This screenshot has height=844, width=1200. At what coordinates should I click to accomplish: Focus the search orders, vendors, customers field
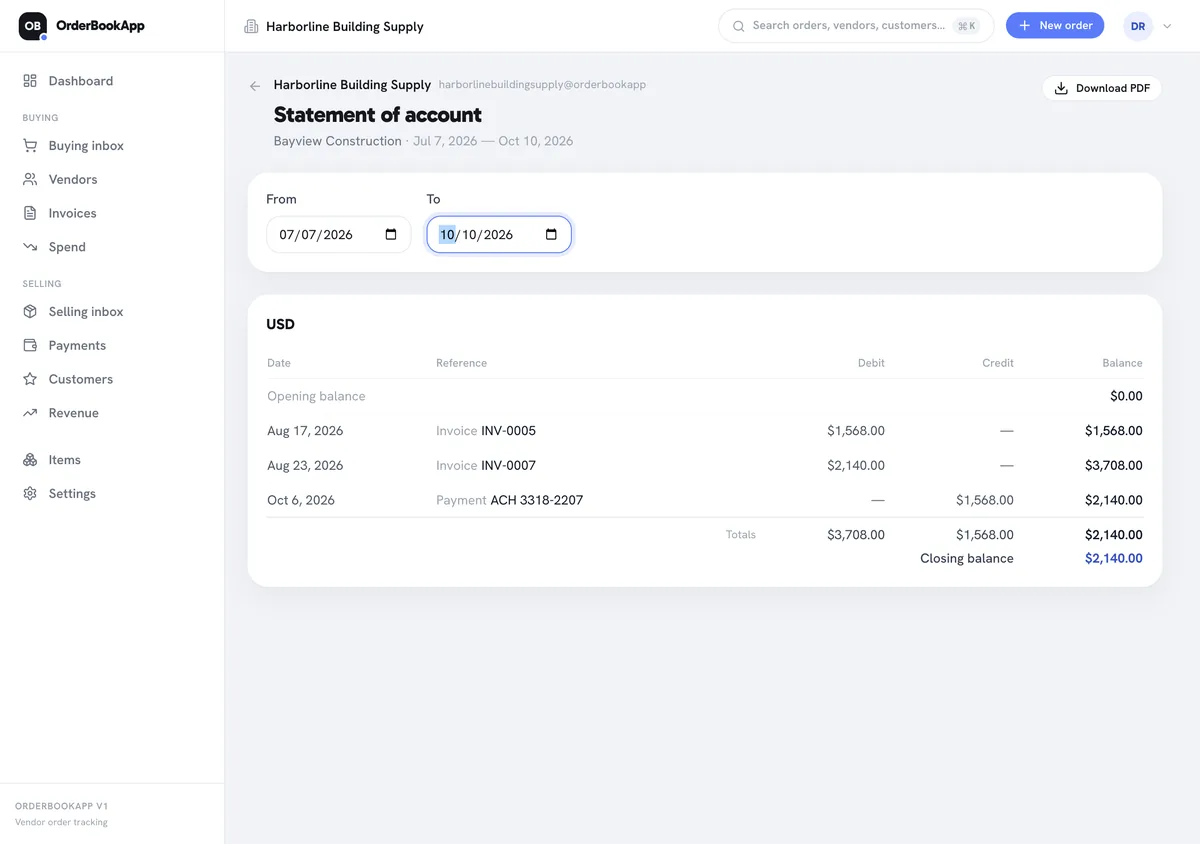pos(856,26)
